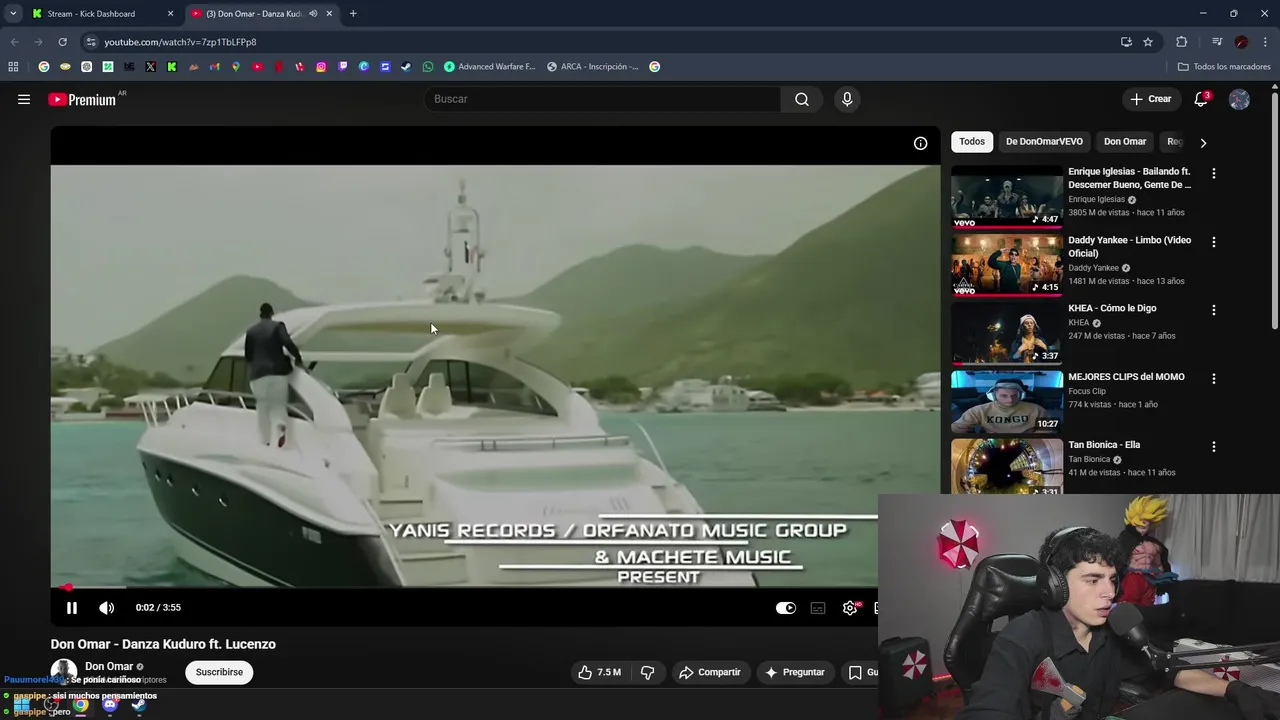
Task: Open Chrome three-dot menu
Action: [1266, 42]
